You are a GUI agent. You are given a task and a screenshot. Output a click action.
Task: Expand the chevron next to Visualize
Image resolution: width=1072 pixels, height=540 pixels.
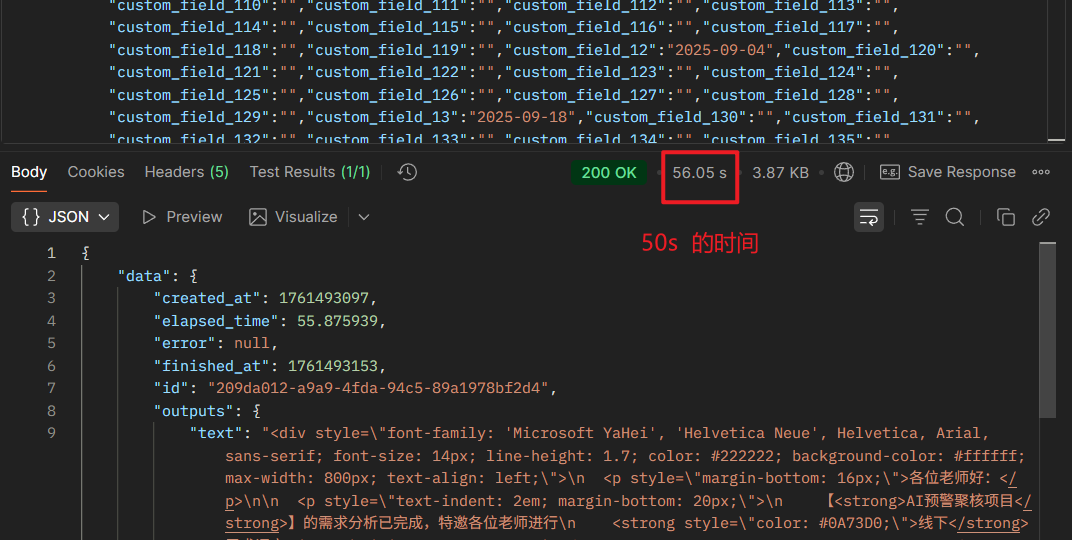pos(364,217)
